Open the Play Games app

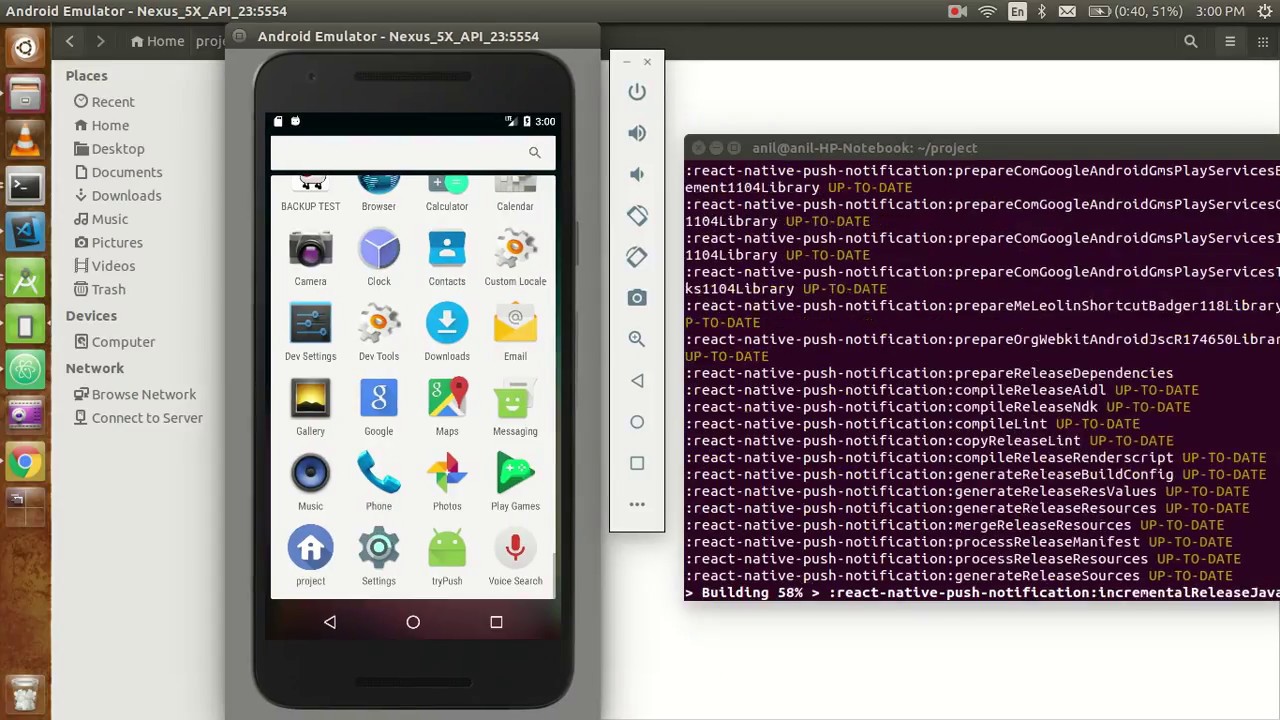click(515, 480)
